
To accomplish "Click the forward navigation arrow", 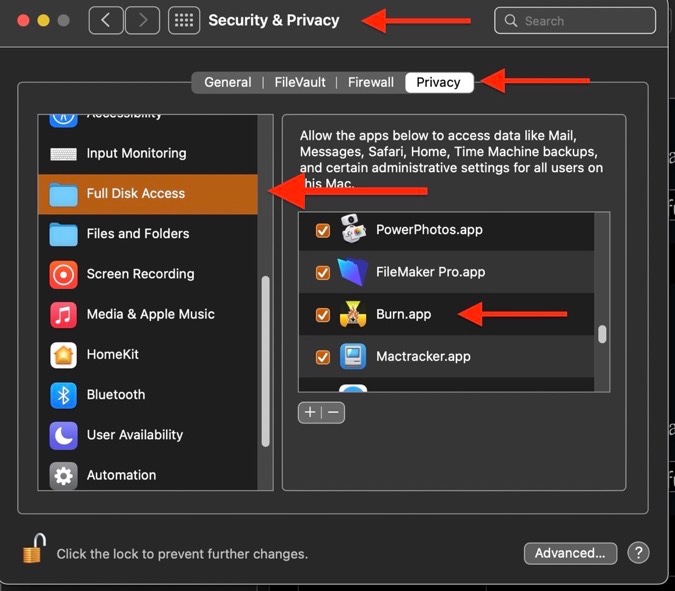I will 142,20.
